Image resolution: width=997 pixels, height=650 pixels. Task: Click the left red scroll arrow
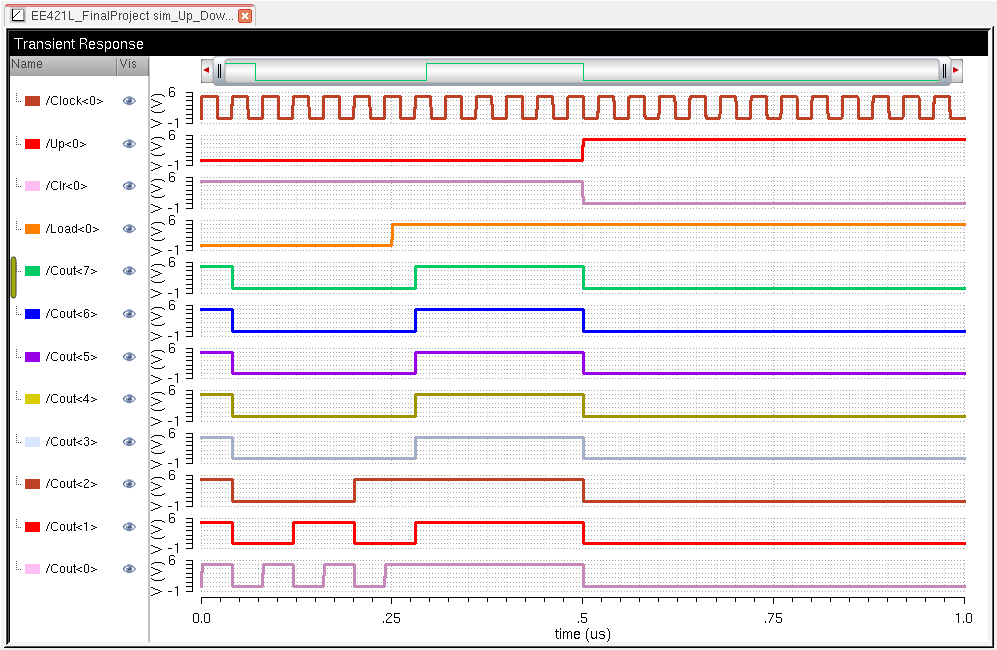pos(207,71)
